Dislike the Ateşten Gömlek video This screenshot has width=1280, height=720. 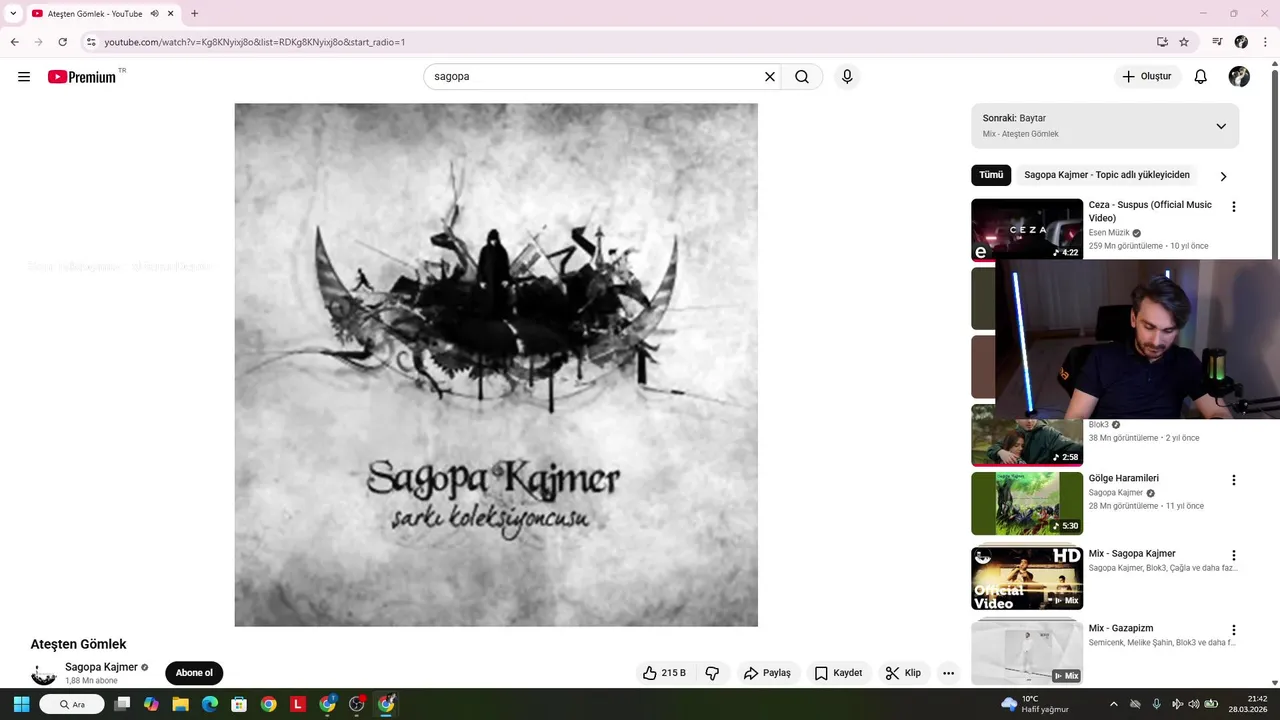(712, 673)
